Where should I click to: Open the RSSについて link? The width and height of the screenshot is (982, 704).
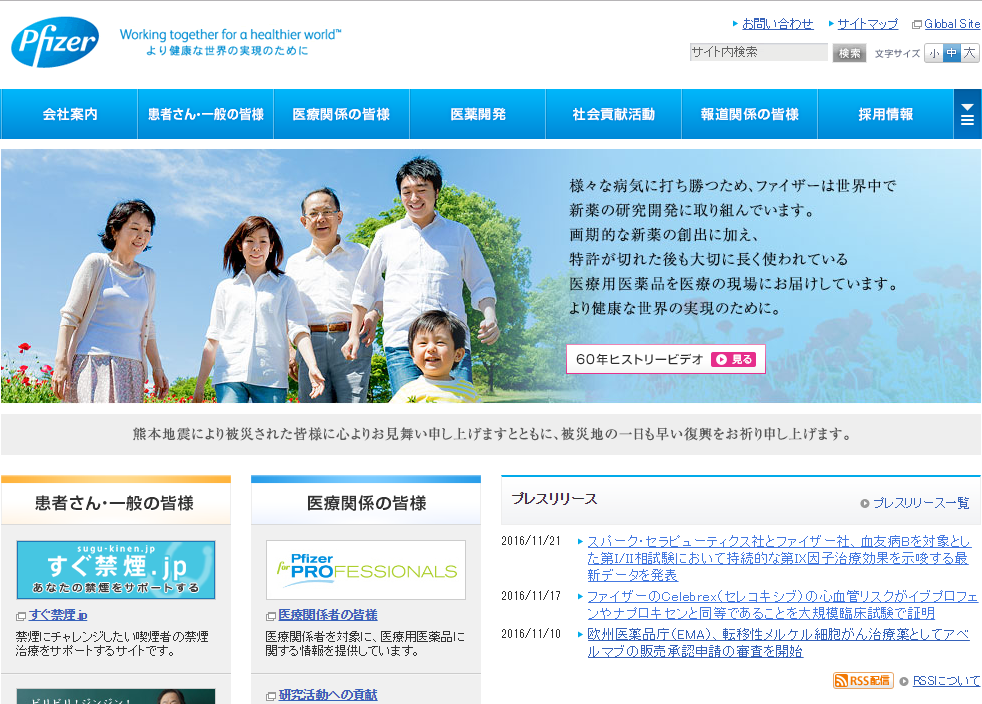[x=946, y=681]
